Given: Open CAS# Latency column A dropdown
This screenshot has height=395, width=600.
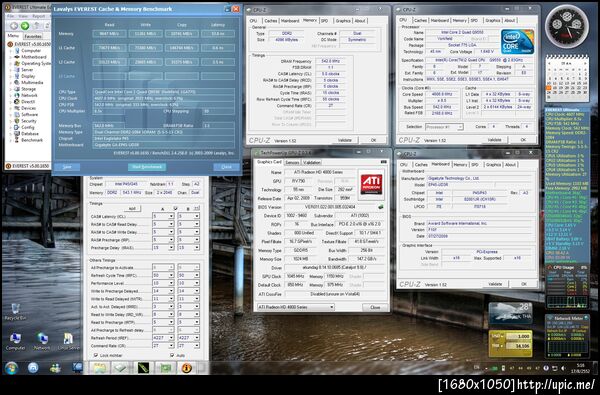Looking at the screenshot, I should 171,216.
